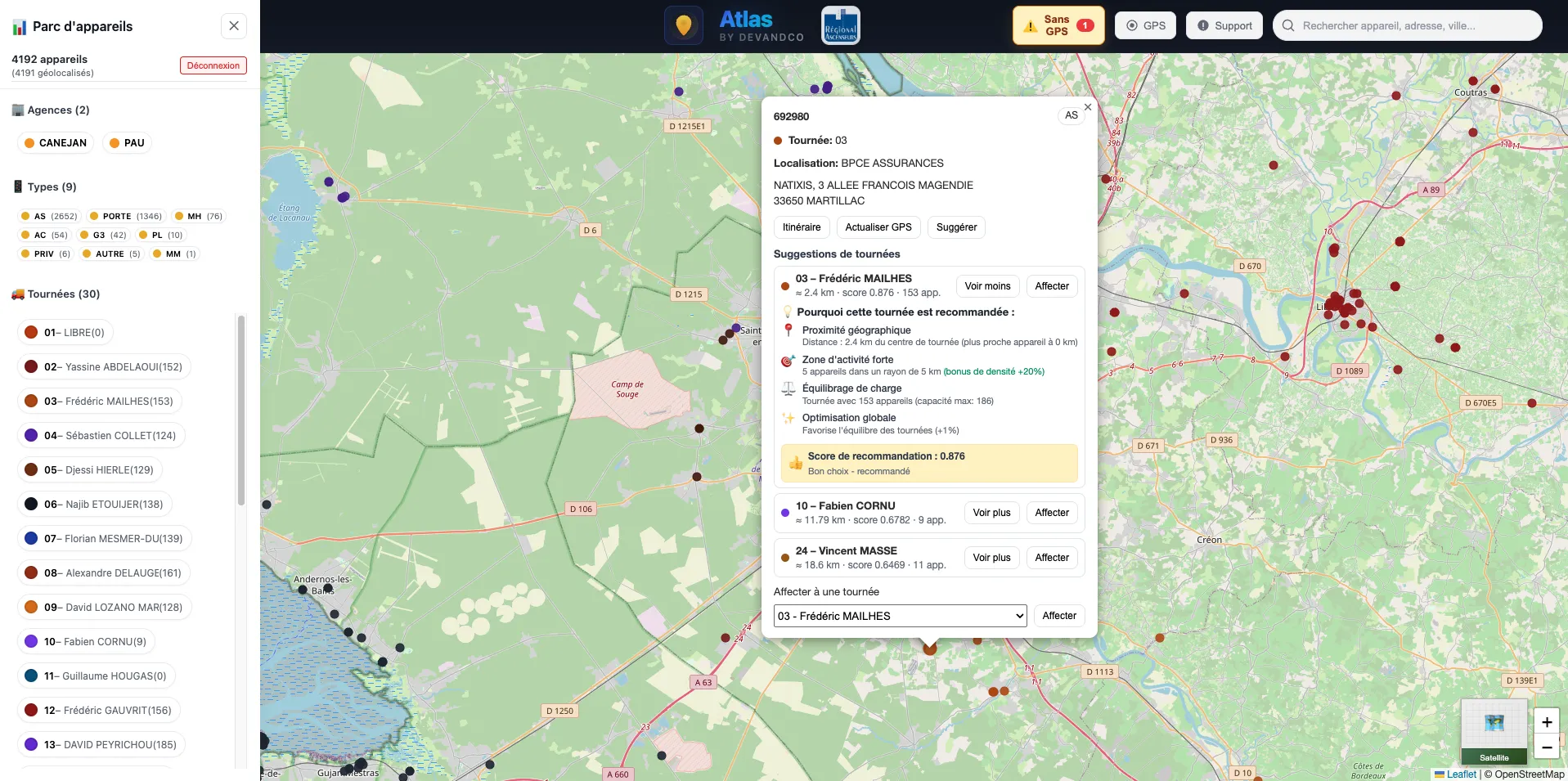Click the Déconnexion button
Image resolution: width=1568 pixels, height=781 pixels.
(213, 65)
